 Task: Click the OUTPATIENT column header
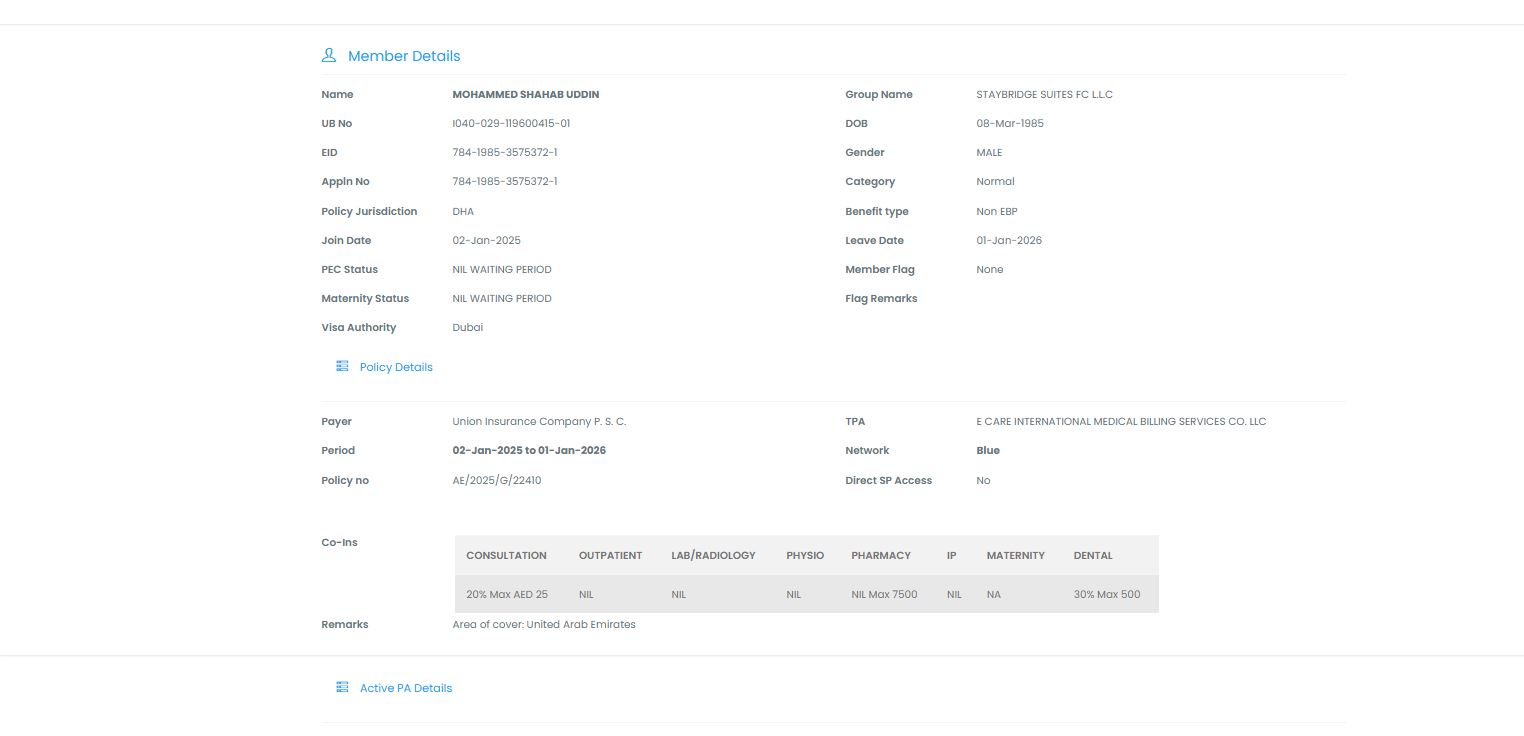(610, 555)
